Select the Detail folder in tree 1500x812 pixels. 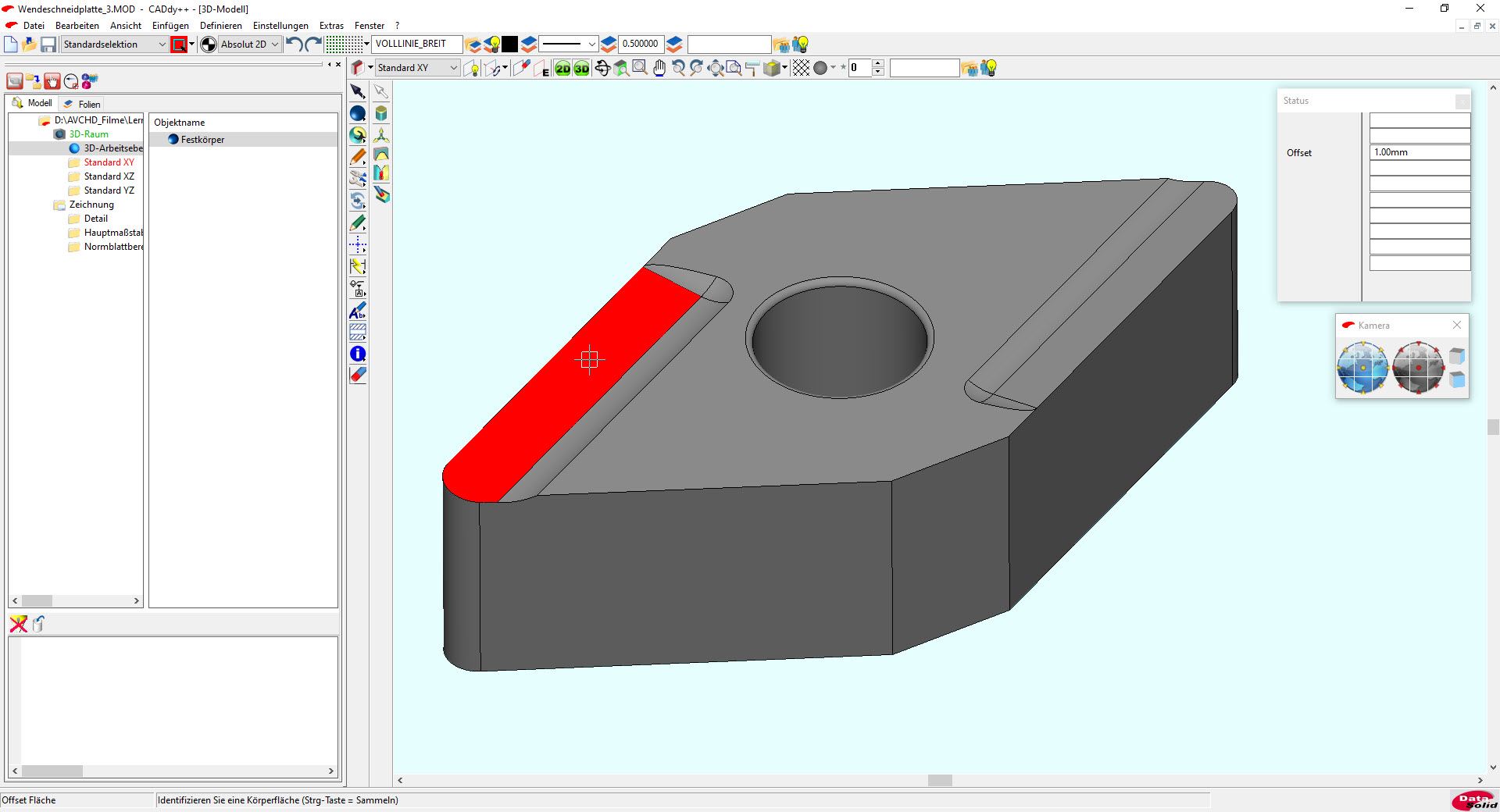[96, 219]
